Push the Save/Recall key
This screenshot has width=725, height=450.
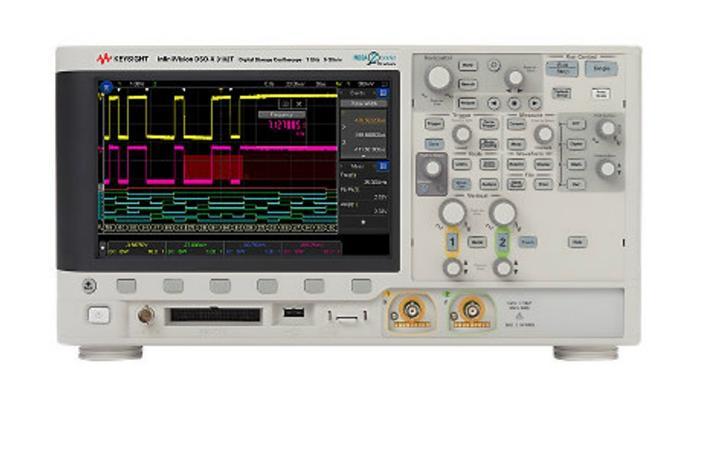coord(516,184)
